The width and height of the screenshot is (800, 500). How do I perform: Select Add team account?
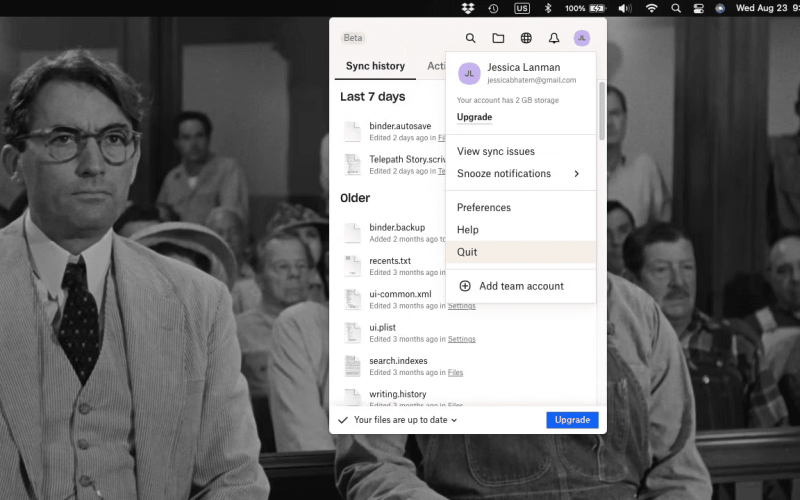click(x=520, y=286)
